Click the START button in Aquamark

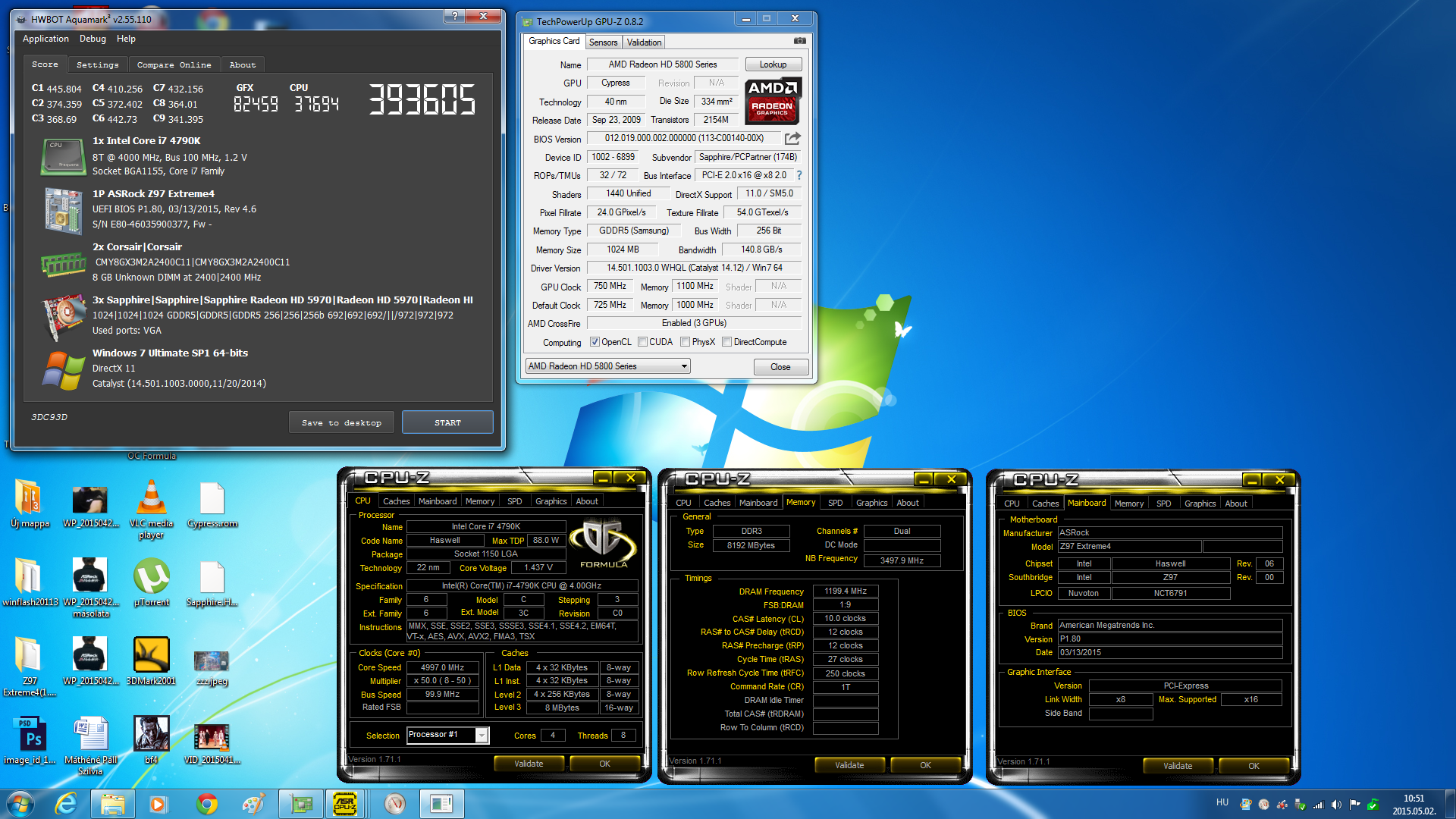pos(447,422)
